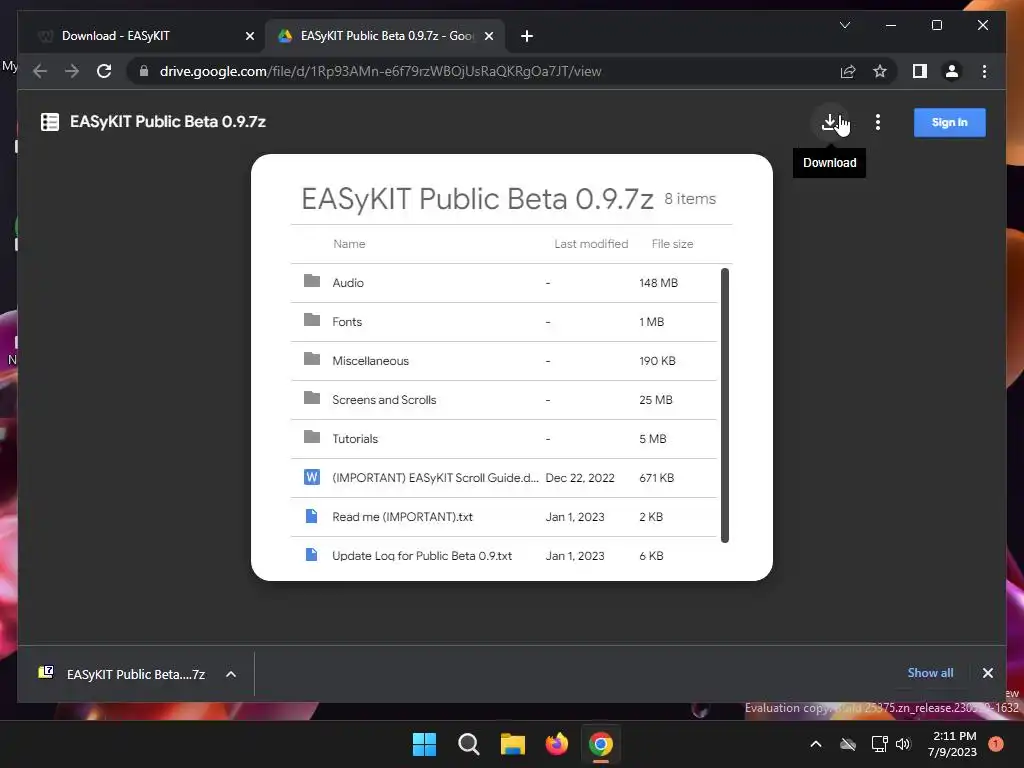Click the Google Drive Download icon
1024x768 pixels.
[x=829, y=122]
